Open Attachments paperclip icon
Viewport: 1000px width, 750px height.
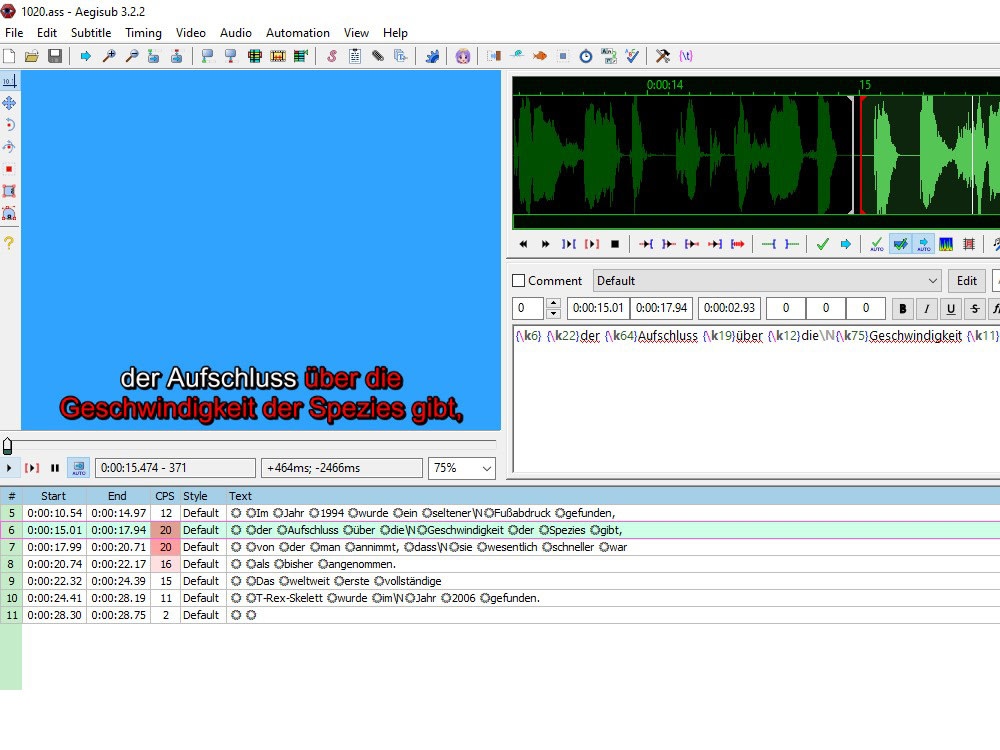point(378,56)
